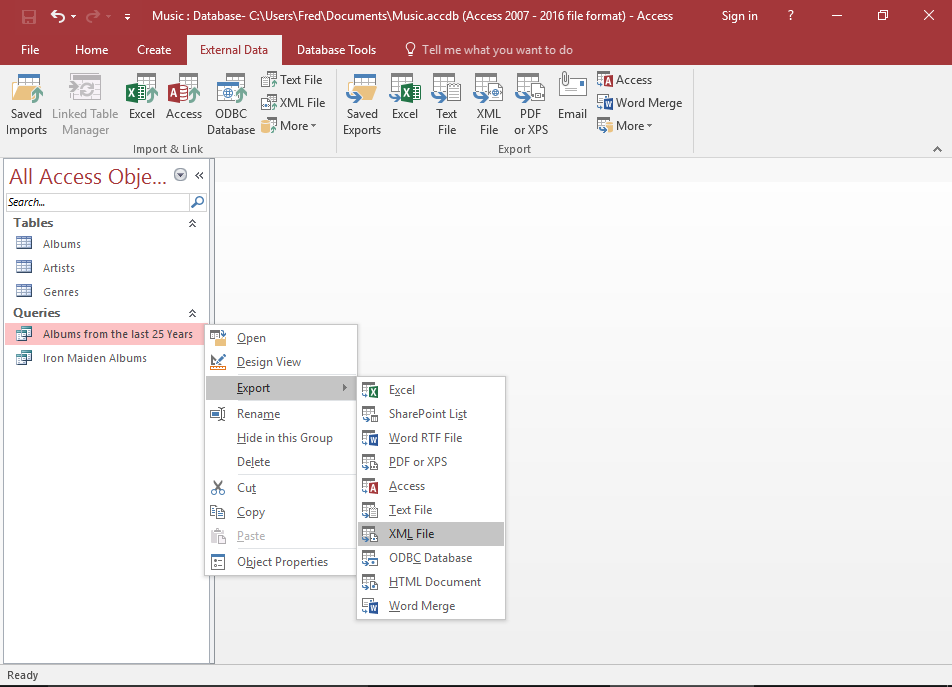Choose Word RTF File in Export submenu

431,438
